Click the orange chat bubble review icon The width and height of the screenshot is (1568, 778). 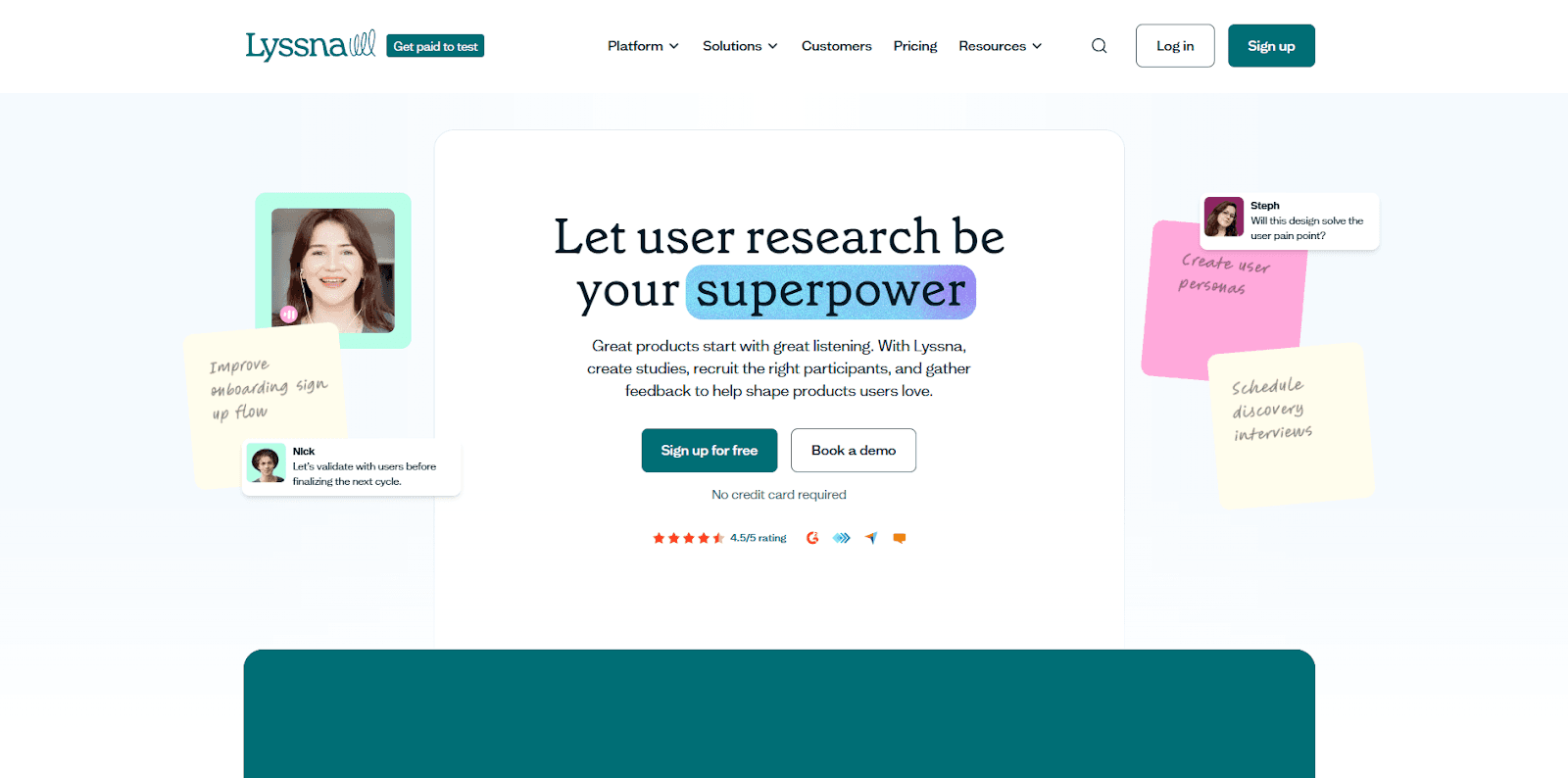coord(900,538)
